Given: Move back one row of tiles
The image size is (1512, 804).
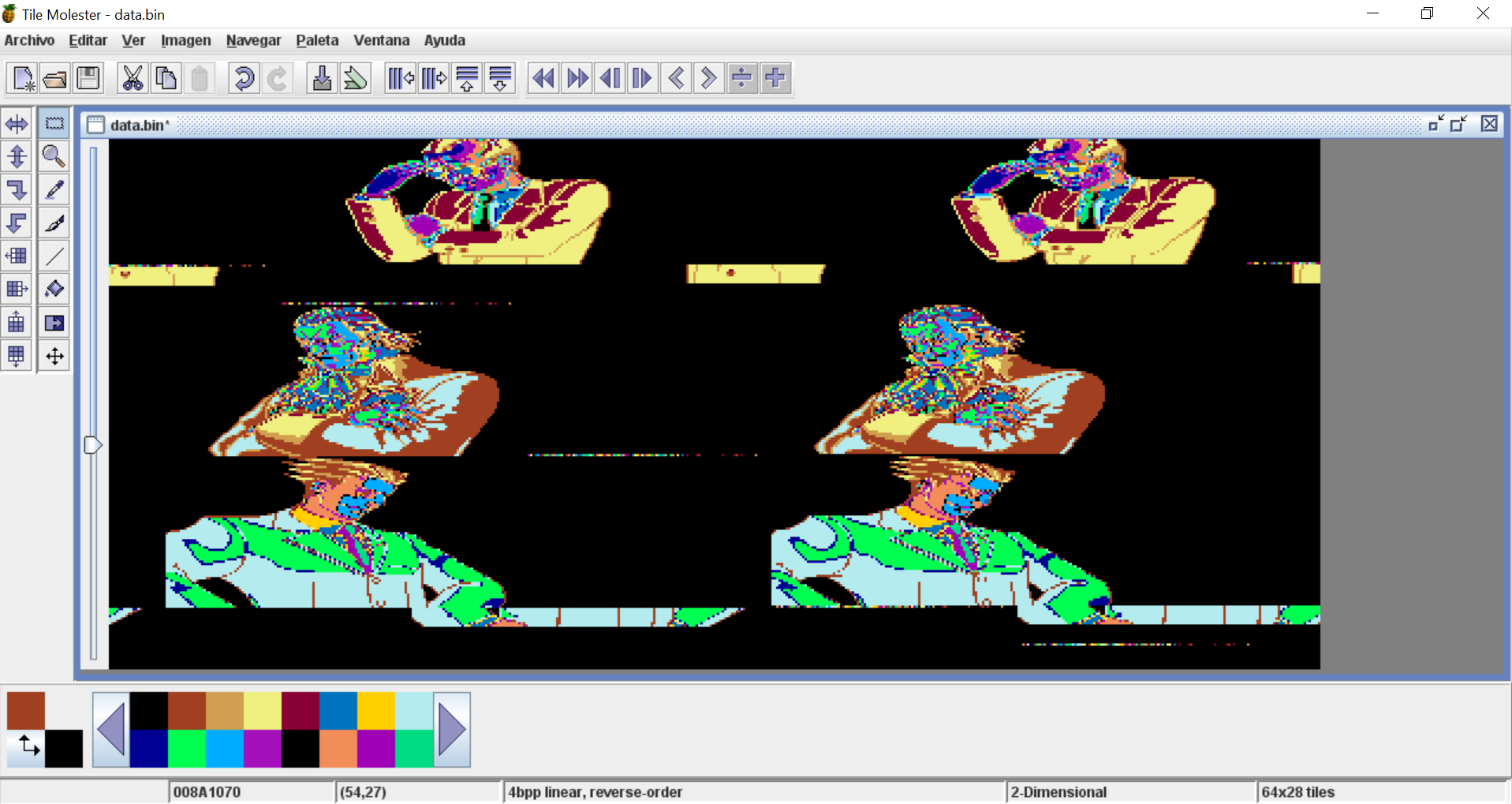Looking at the screenshot, I should click(x=610, y=78).
